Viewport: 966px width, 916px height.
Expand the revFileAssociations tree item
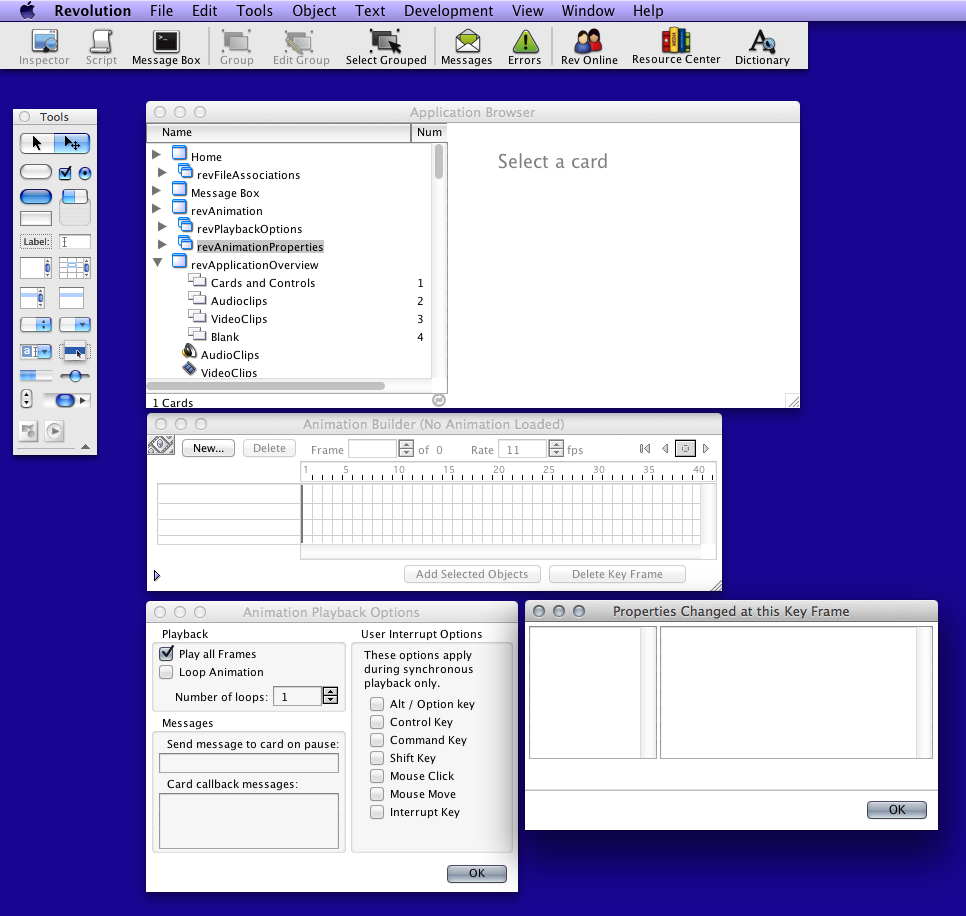[163, 172]
